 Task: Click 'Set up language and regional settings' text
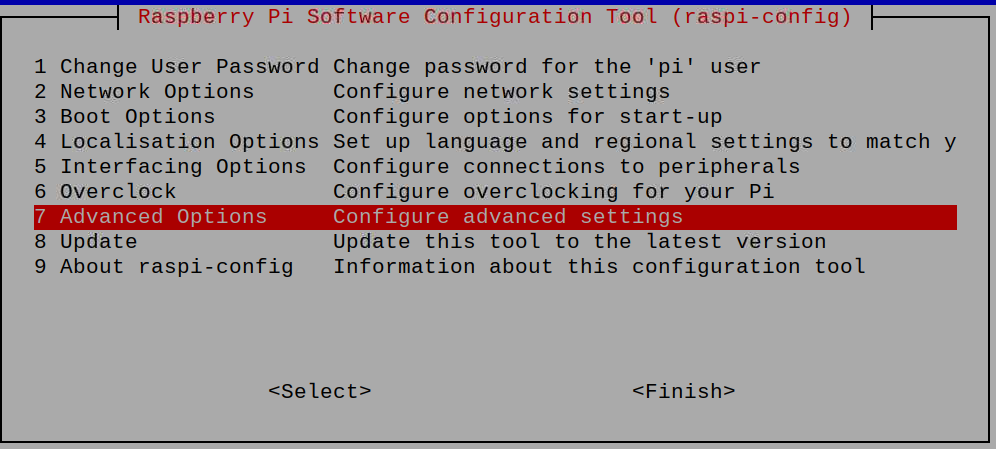[x=573, y=142]
